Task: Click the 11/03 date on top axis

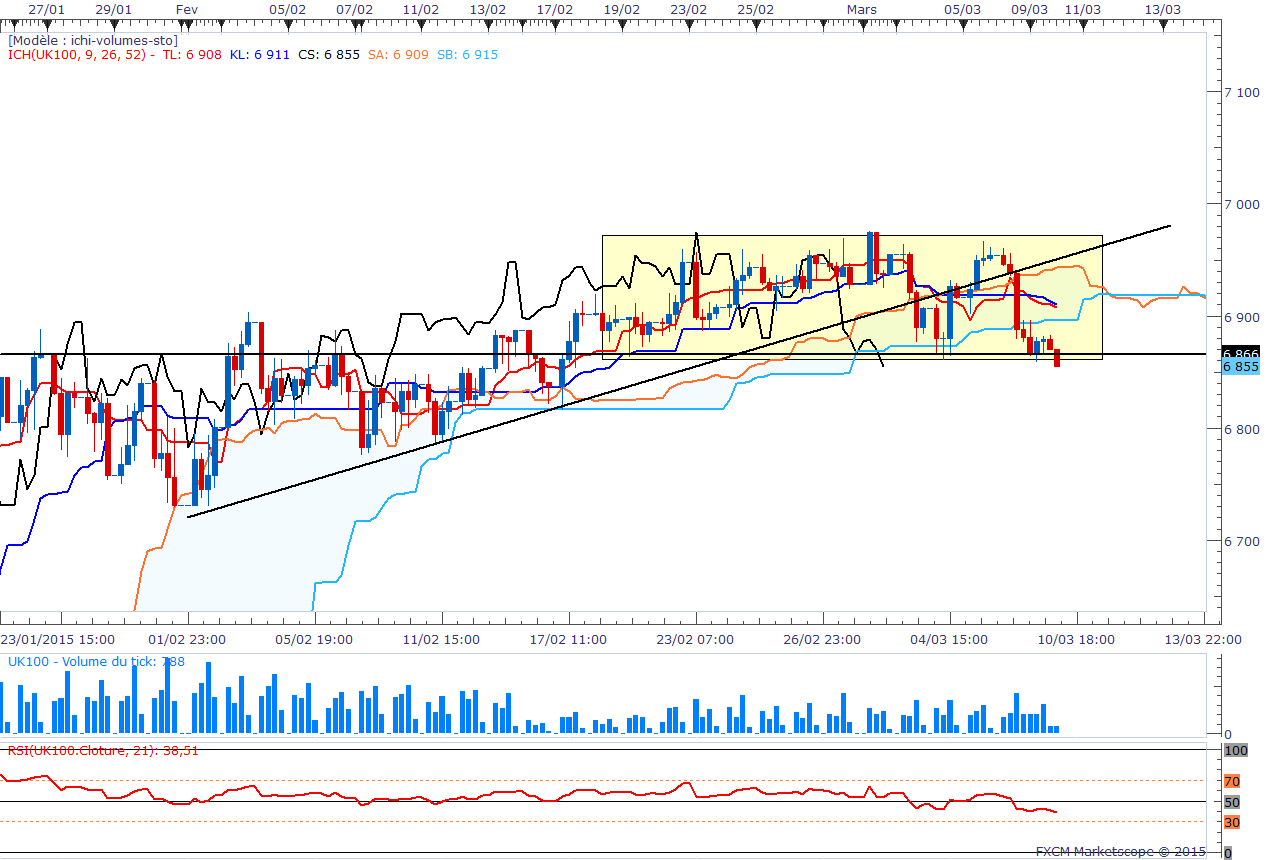Action: click(1083, 8)
